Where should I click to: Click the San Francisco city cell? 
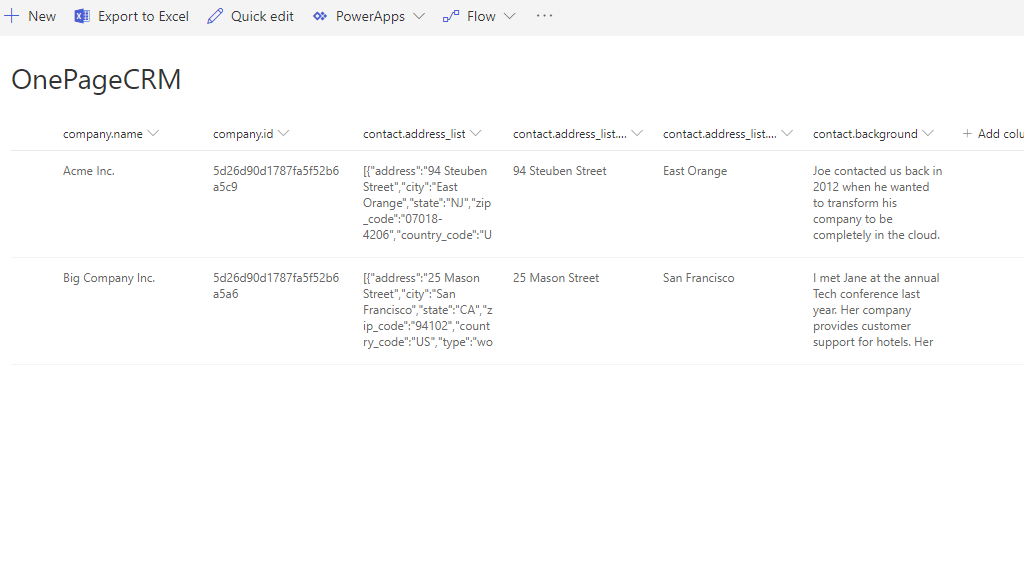click(x=698, y=278)
